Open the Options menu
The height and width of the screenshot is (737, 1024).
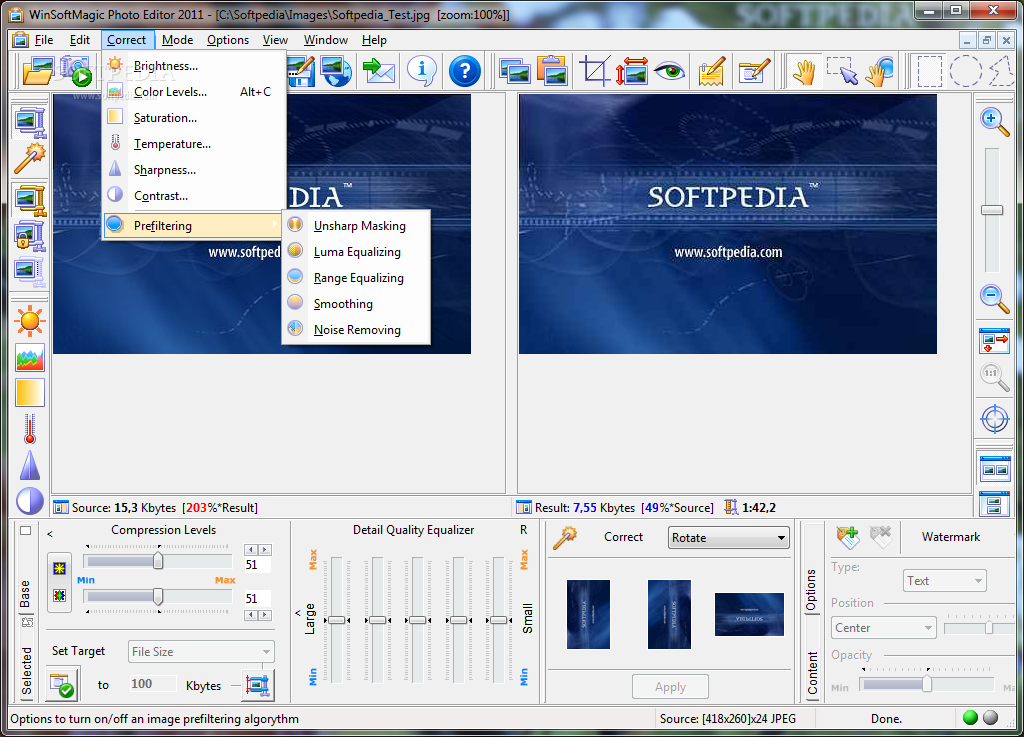tap(228, 40)
